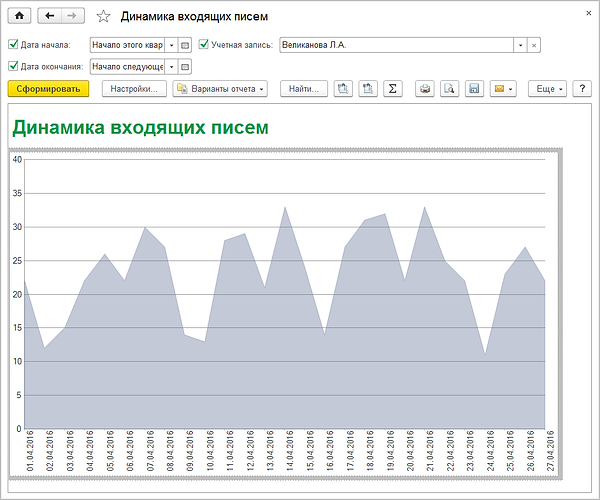600x500 pixels.
Task: Collapse all report groups icon
Action: tap(368, 89)
